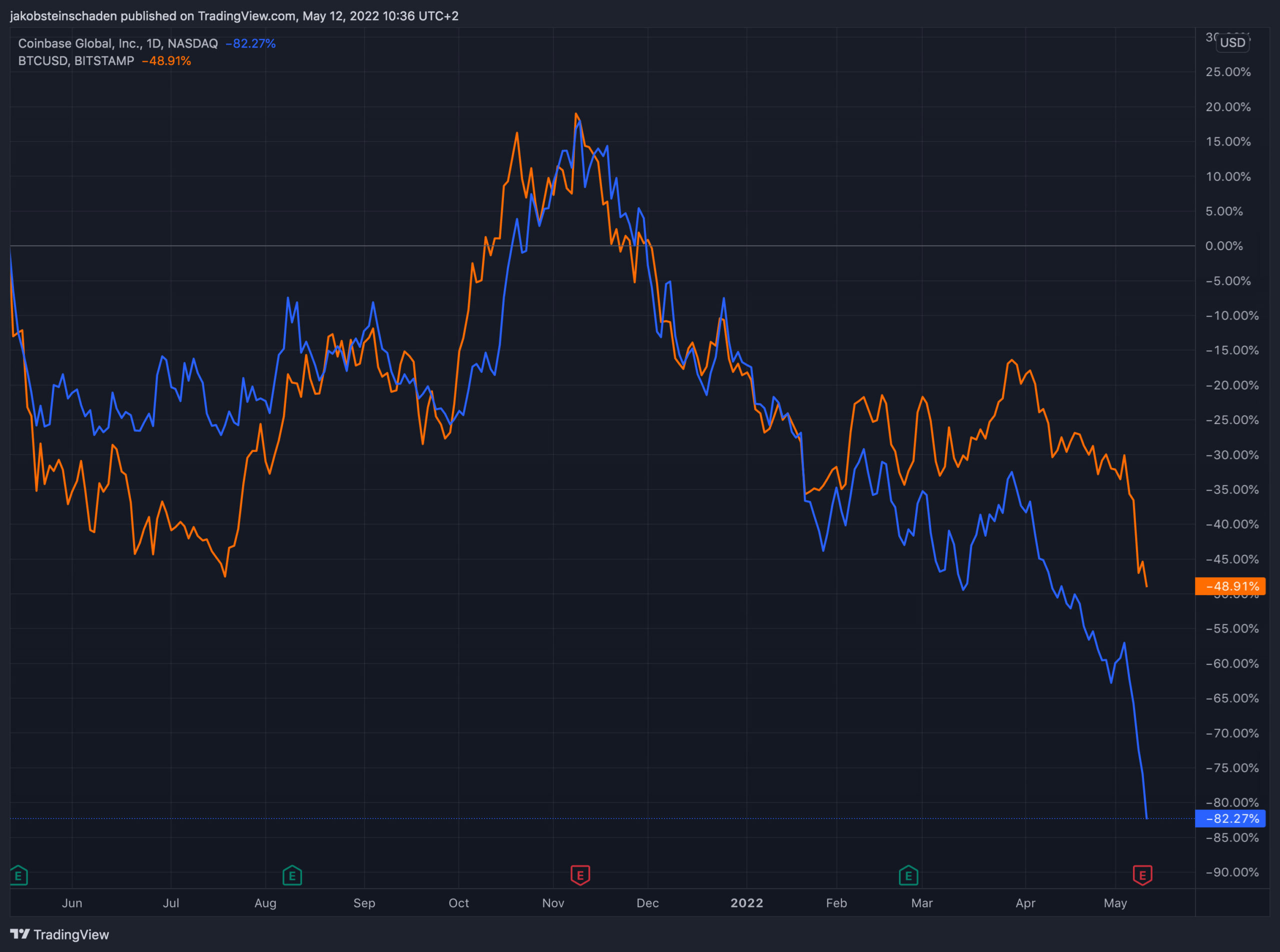Click the Aug label on time axis
The image size is (1280, 952).
click(x=265, y=903)
